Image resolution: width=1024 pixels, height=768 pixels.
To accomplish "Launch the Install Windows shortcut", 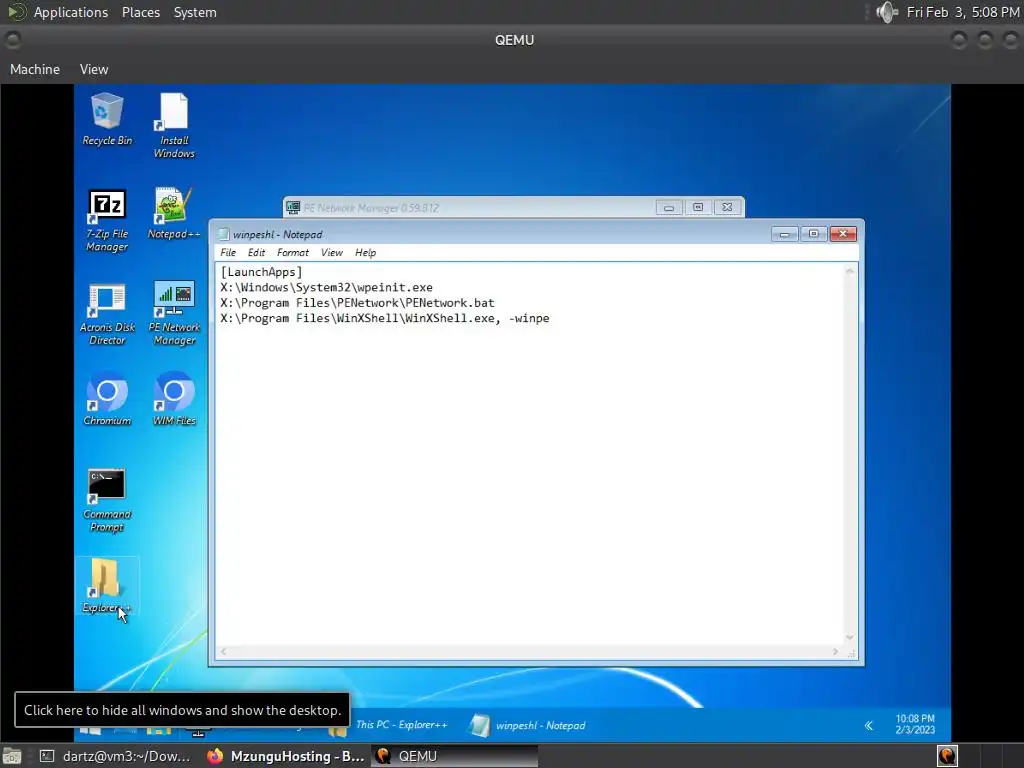I will click(x=174, y=125).
